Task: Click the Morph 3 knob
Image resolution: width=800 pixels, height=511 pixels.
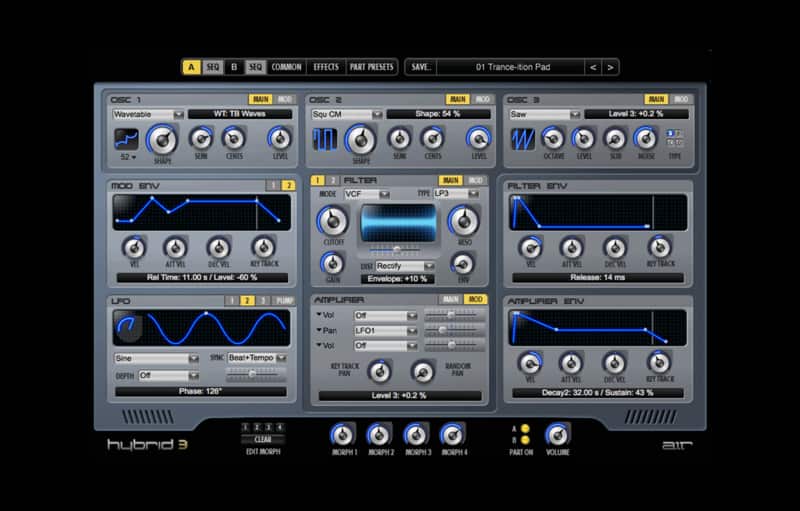Action: pyautogui.click(x=416, y=435)
